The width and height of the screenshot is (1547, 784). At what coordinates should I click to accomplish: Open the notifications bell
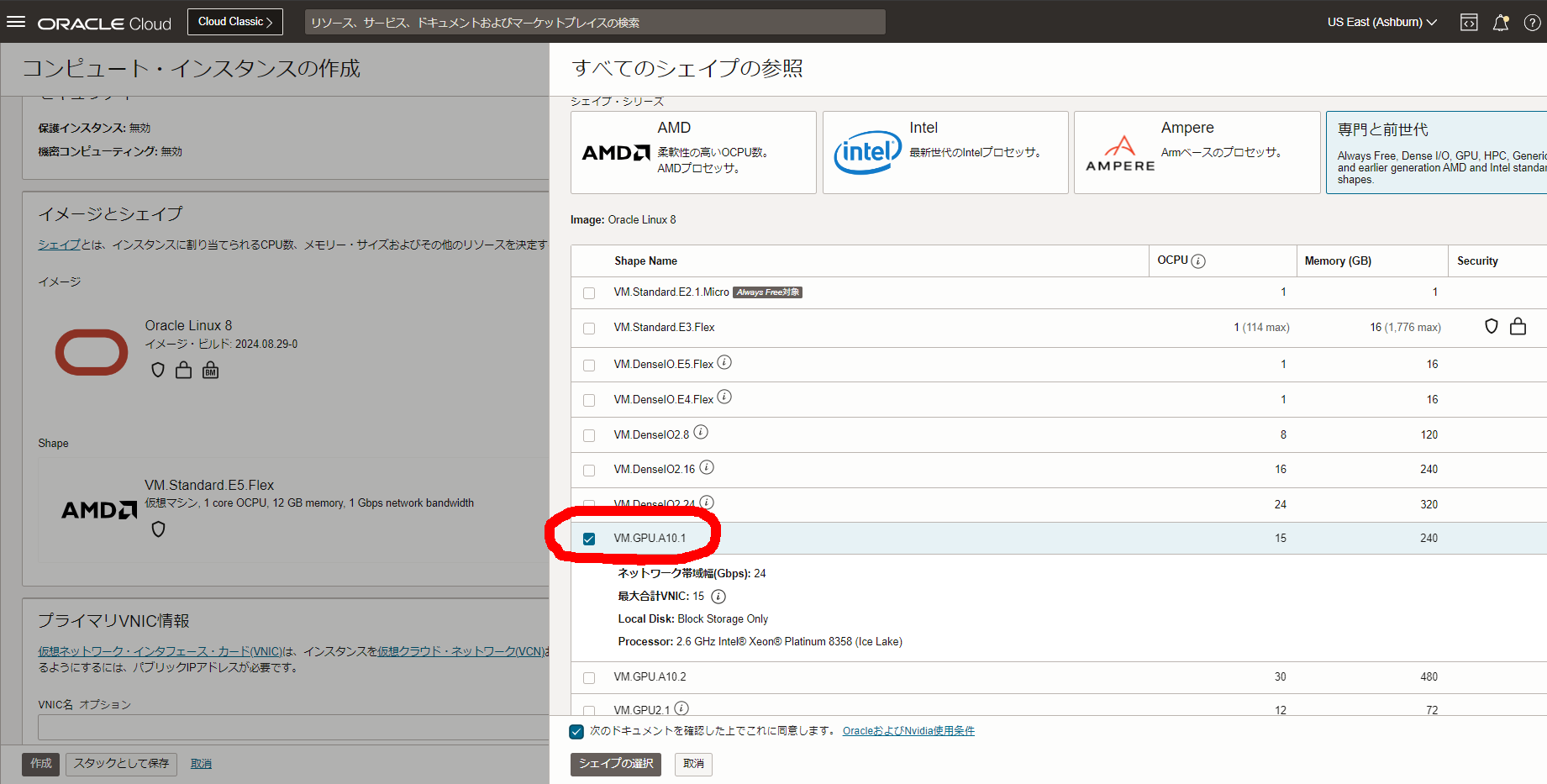click(1501, 22)
